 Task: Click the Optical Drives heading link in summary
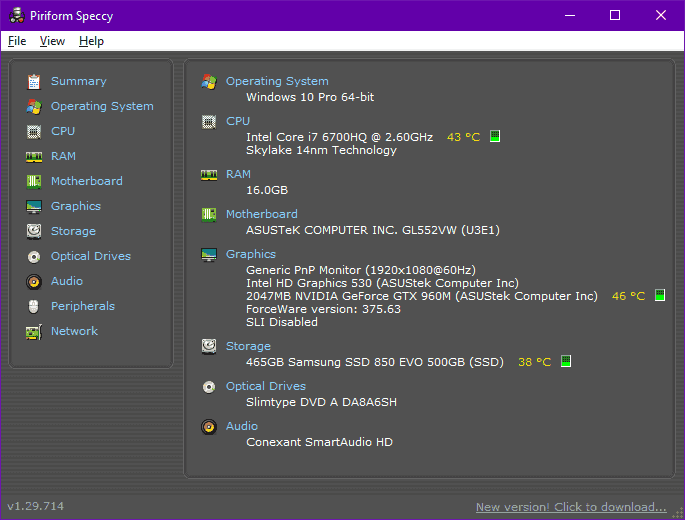pos(266,386)
